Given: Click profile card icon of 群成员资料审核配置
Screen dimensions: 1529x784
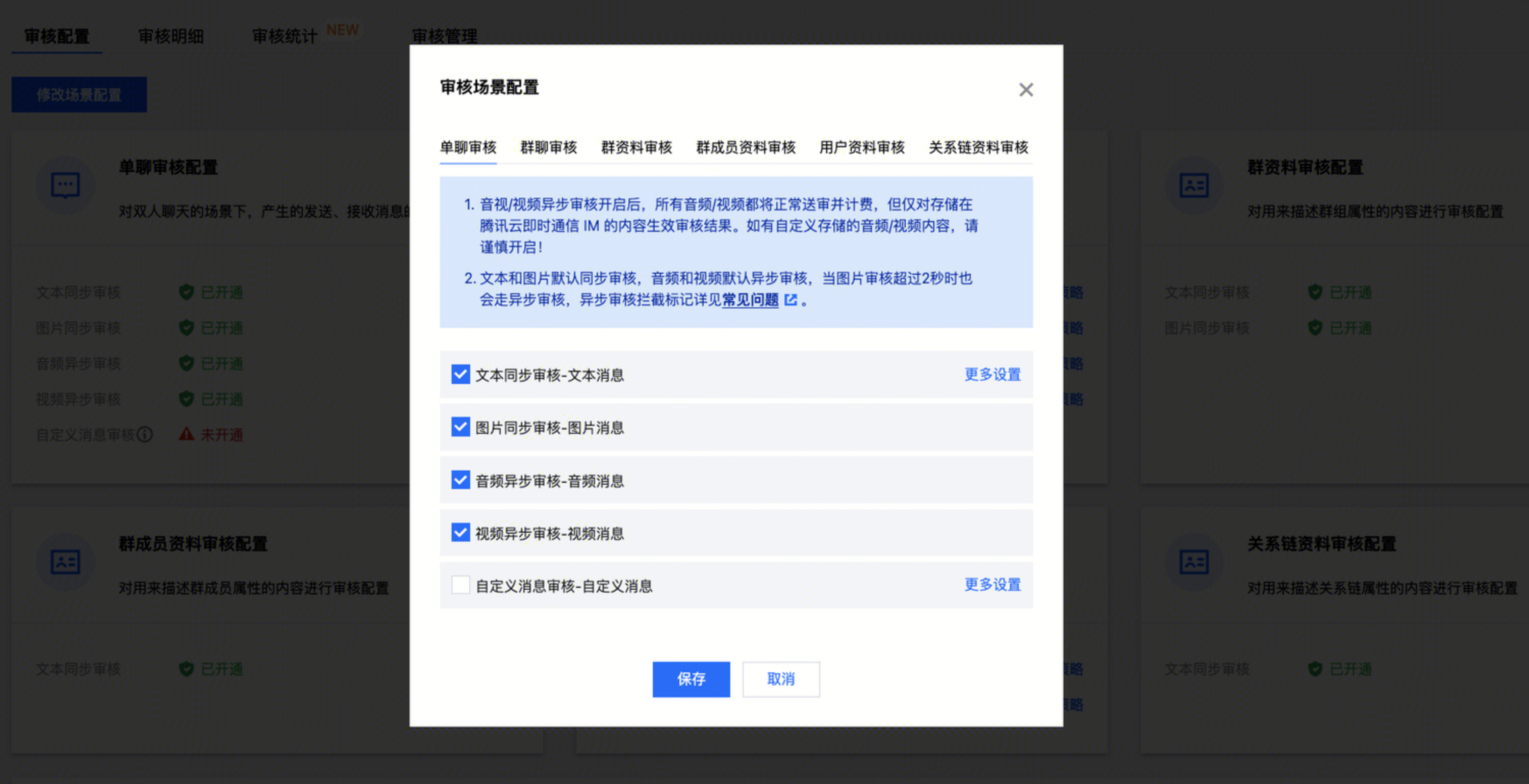Looking at the screenshot, I should point(65,562).
